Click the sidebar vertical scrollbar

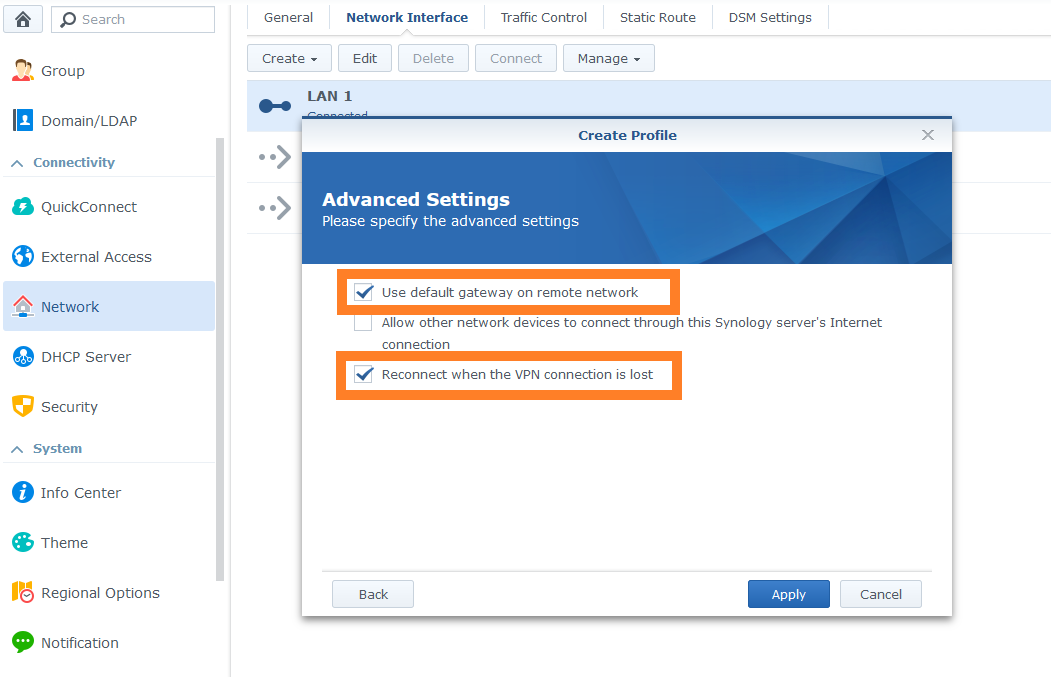(220, 359)
